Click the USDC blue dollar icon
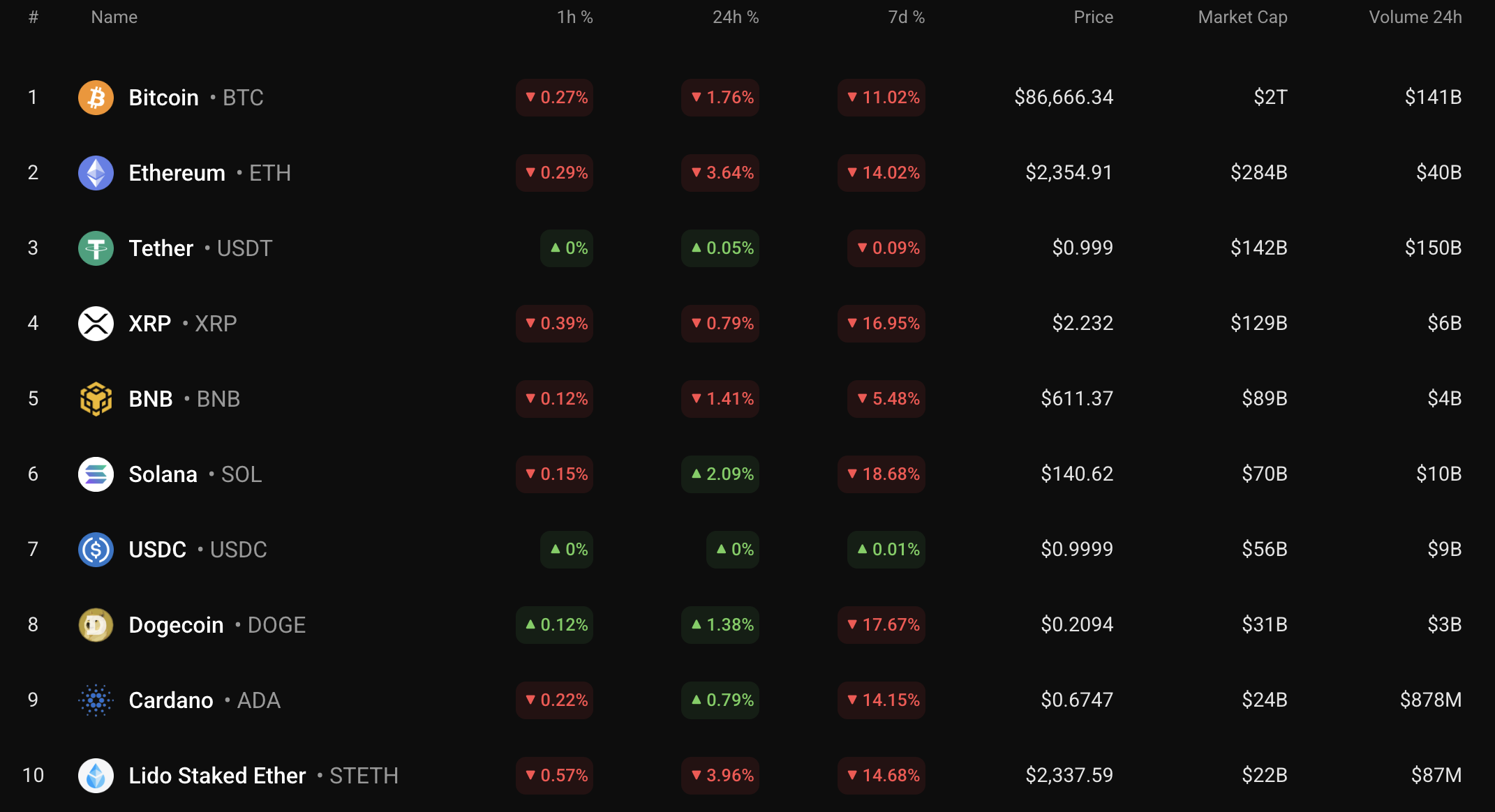Image resolution: width=1495 pixels, height=812 pixels. coord(96,550)
